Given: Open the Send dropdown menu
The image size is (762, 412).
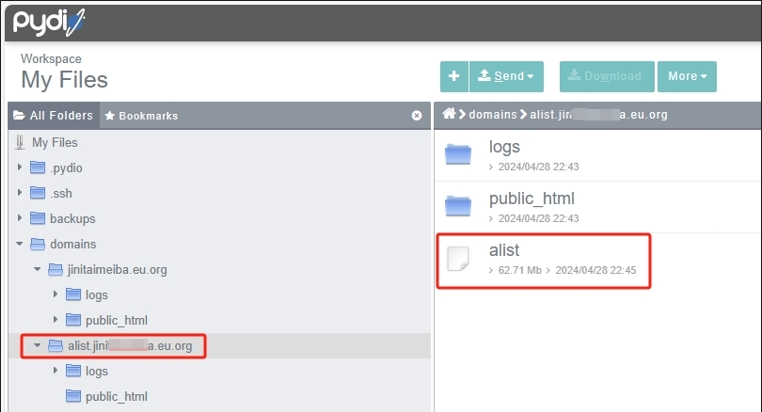Looking at the screenshot, I should (x=505, y=76).
